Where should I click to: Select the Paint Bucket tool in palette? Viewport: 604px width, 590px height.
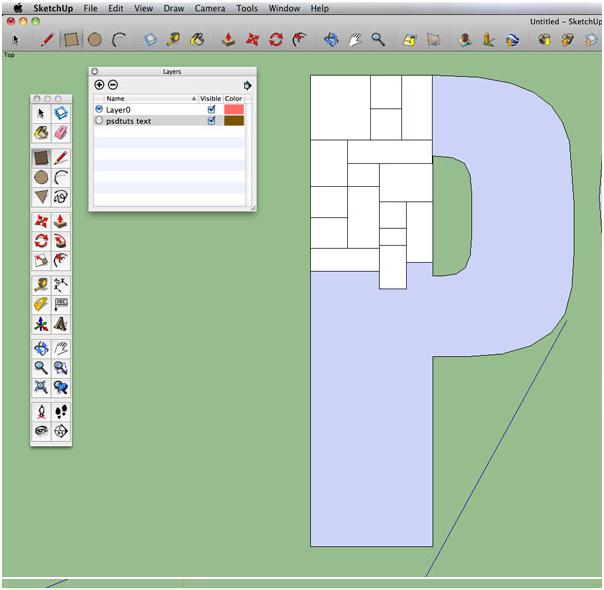(41, 132)
